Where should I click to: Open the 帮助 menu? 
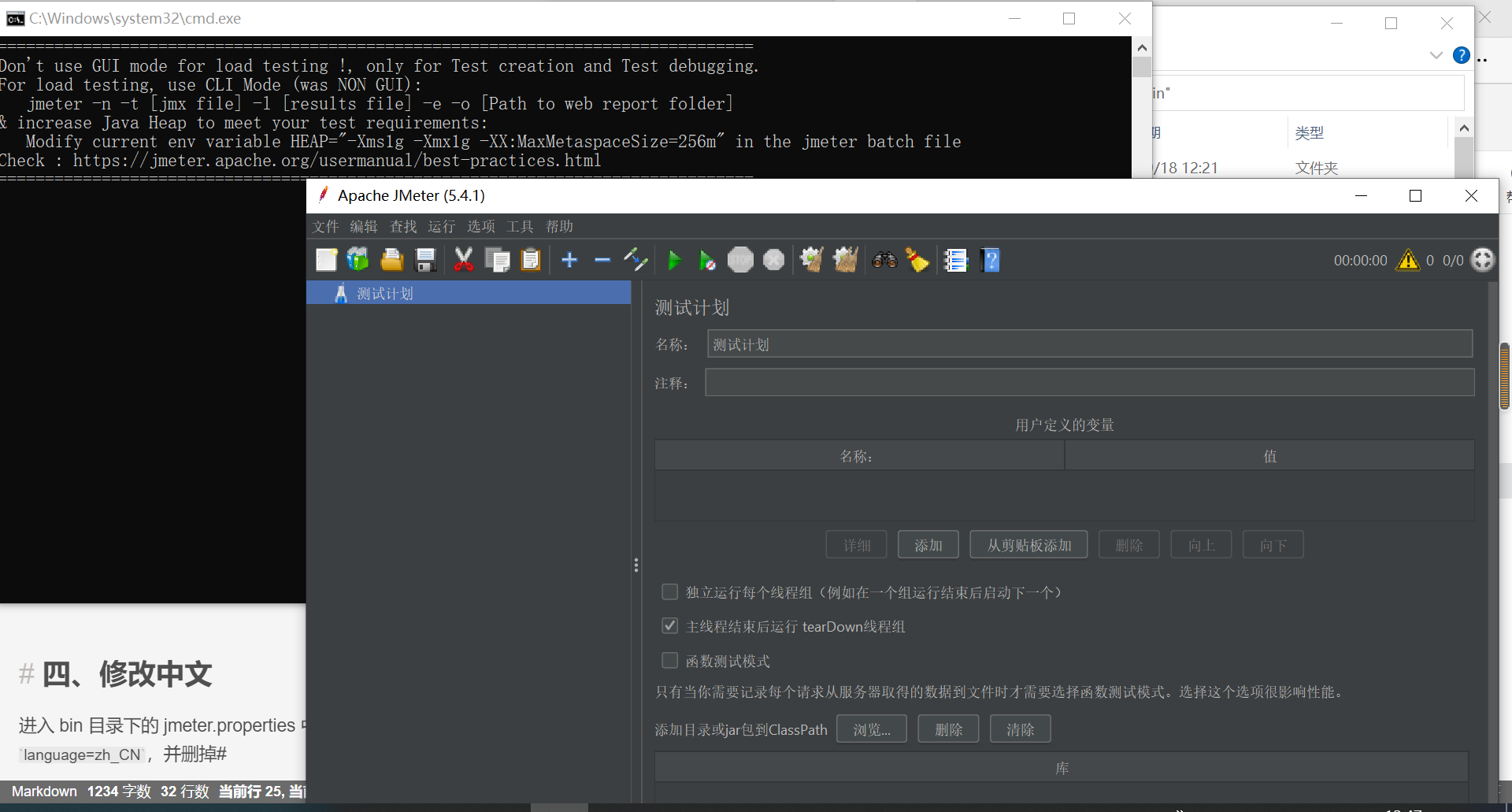559,227
